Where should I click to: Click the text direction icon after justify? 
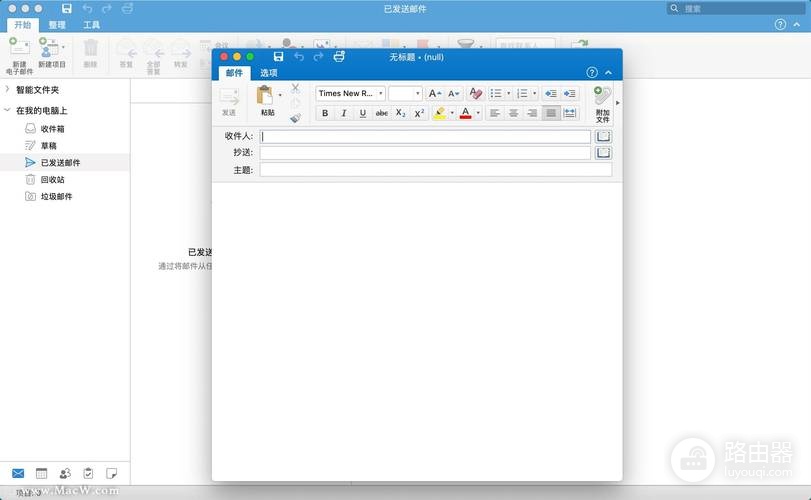(569, 113)
